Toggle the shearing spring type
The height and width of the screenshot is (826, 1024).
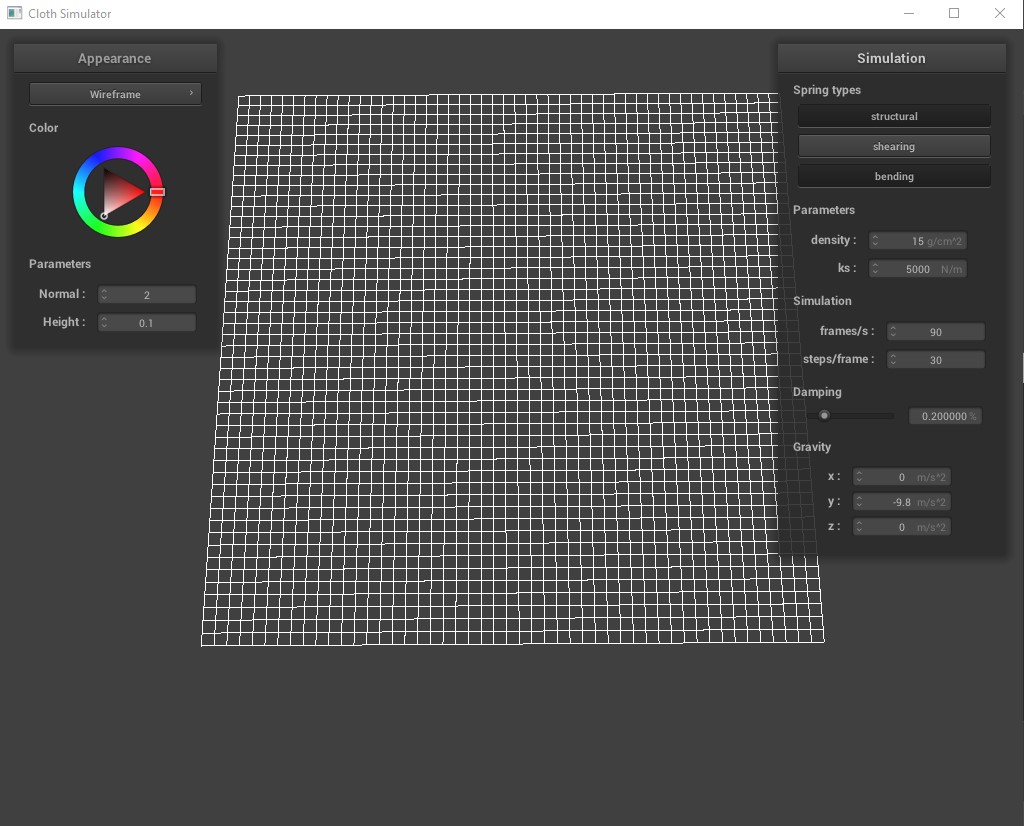(893, 147)
